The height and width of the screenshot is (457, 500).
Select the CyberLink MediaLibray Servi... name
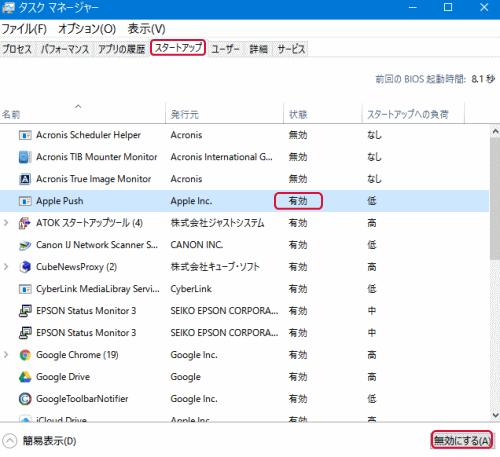point(98,289)
